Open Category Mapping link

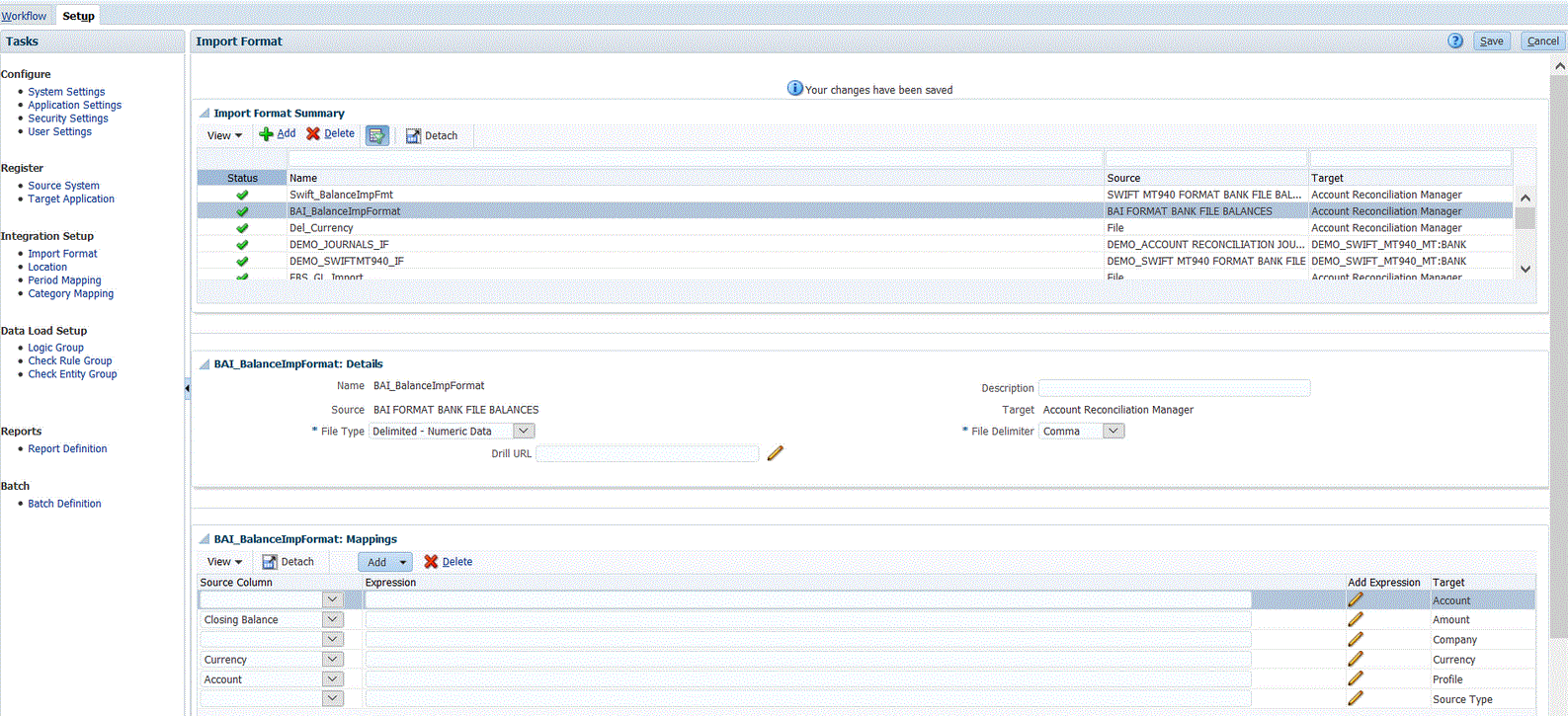coord(70,293)
